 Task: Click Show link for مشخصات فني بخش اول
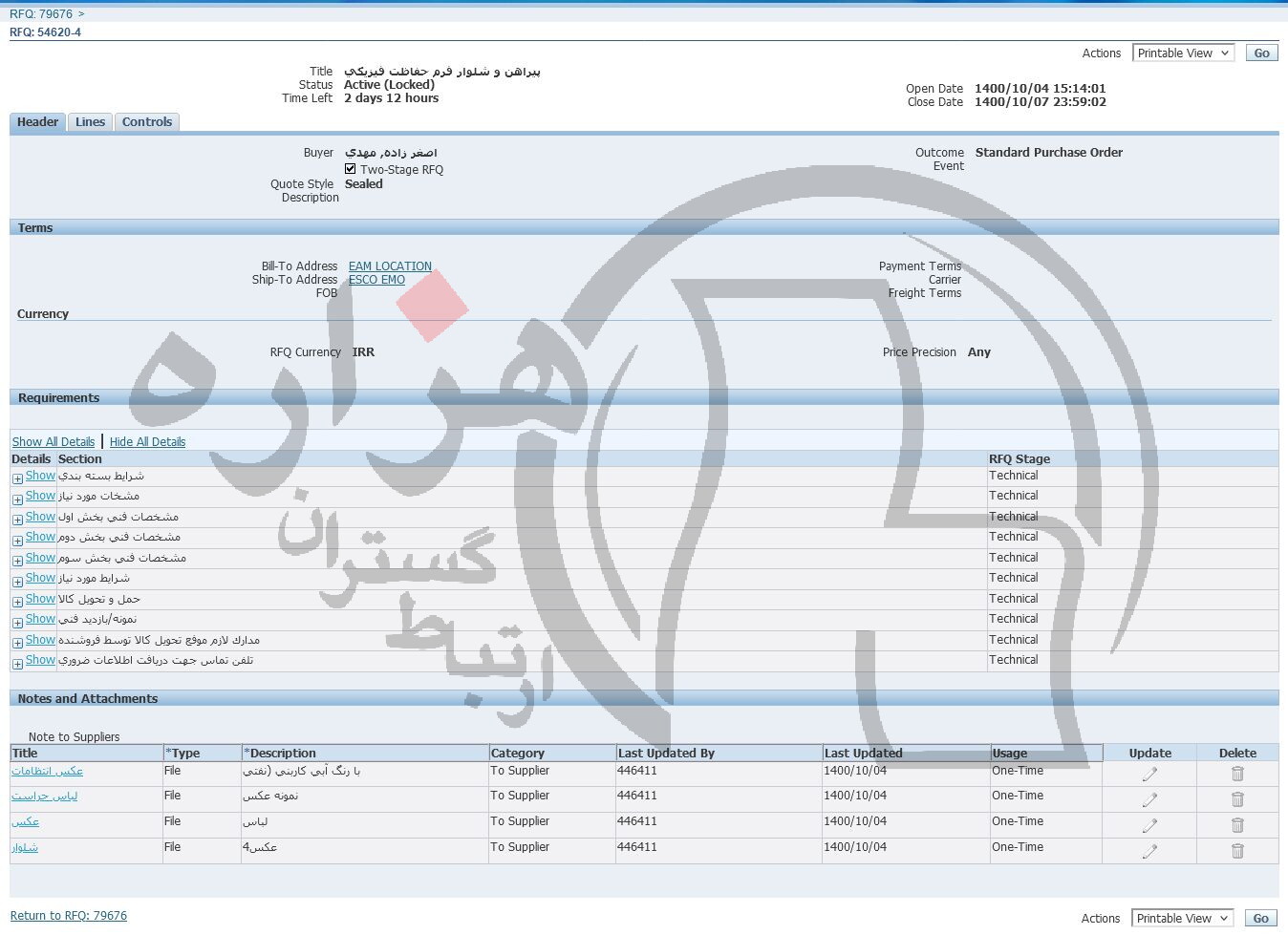coord(40,517)
